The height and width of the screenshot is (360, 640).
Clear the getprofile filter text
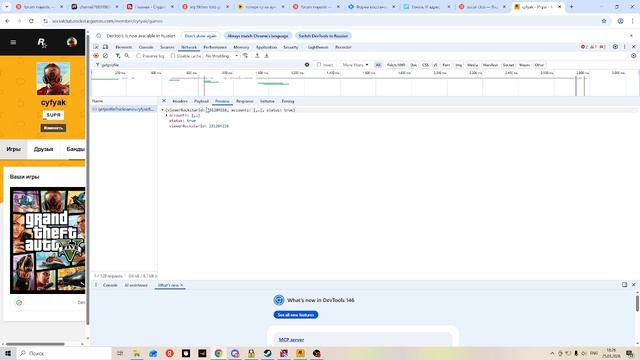coord(307,64)
